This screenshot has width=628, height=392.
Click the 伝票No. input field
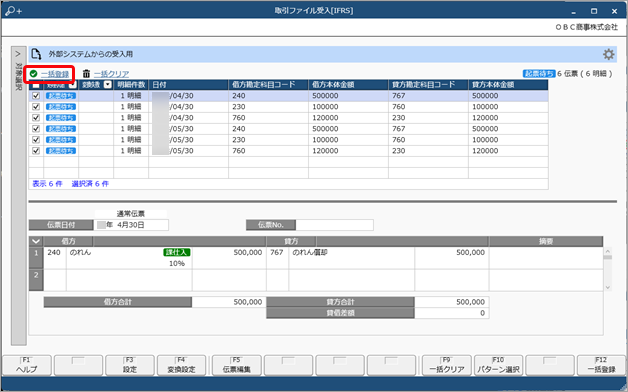334,225
